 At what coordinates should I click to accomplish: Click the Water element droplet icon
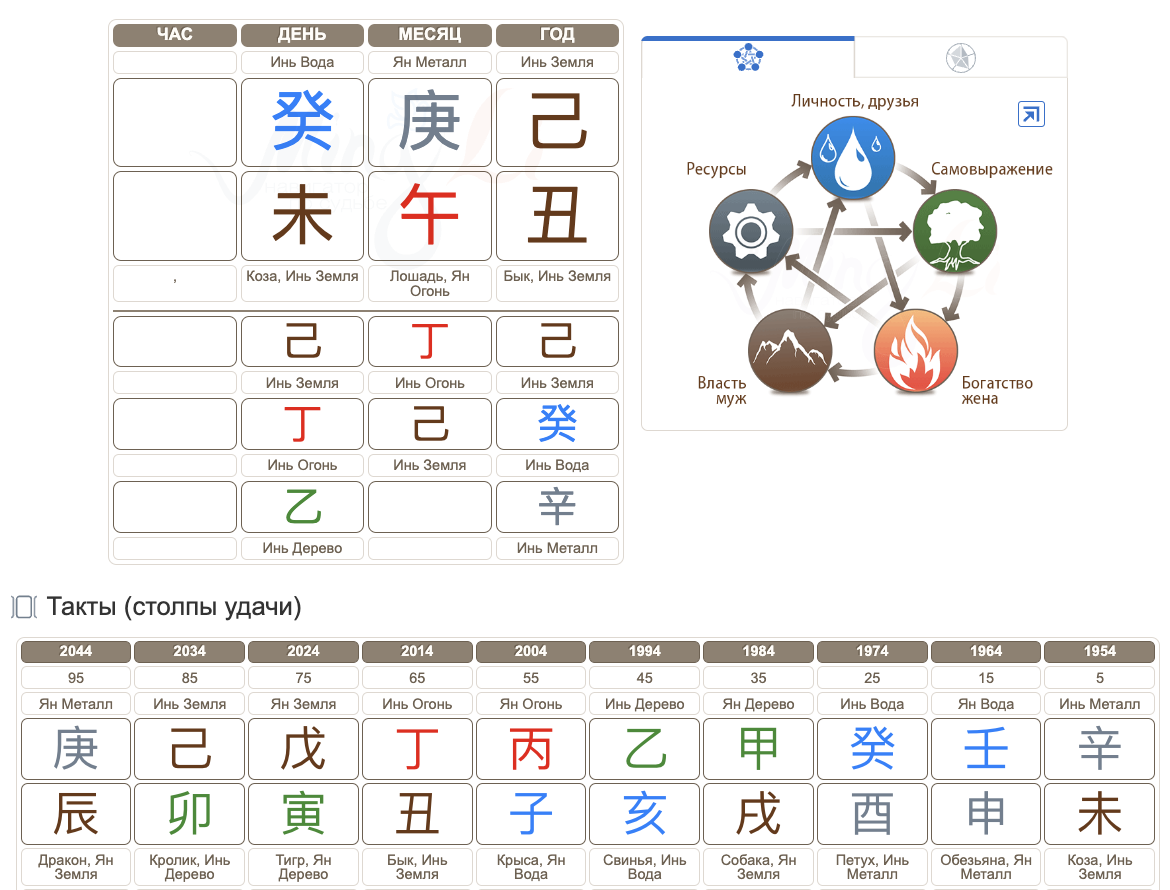[851, 157]
